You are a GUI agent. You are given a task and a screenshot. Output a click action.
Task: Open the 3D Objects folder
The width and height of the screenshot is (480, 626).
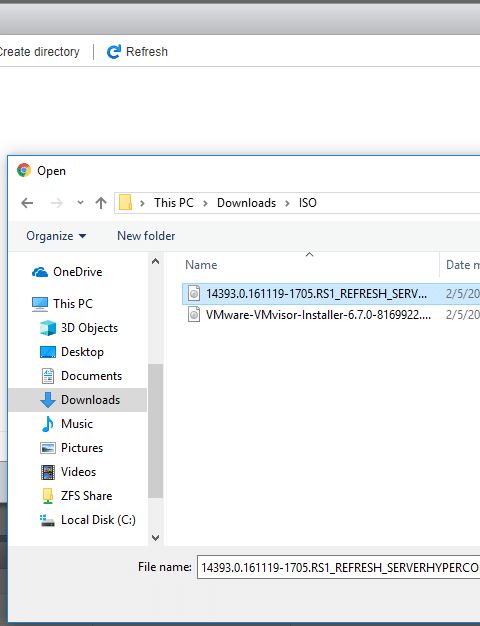[x=89, y=328]
